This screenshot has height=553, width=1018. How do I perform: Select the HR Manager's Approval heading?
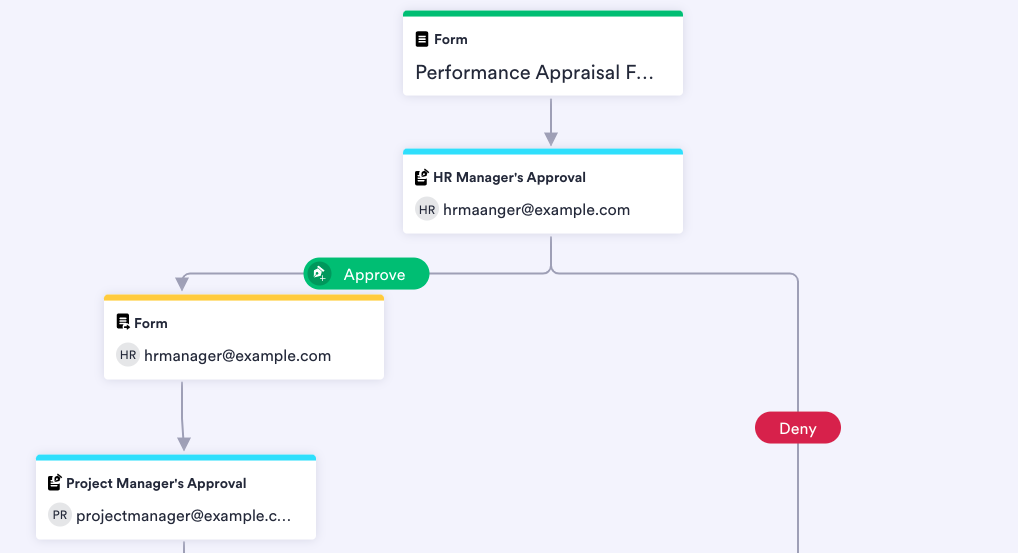point(510,178)
